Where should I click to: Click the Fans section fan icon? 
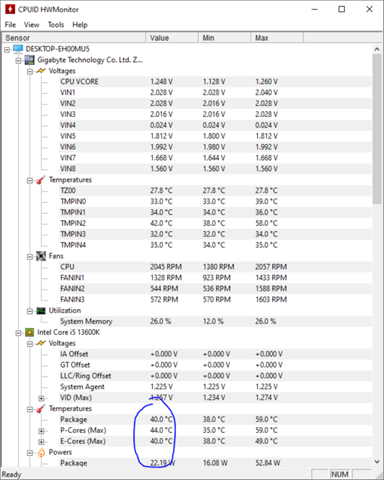coord(41,256)
